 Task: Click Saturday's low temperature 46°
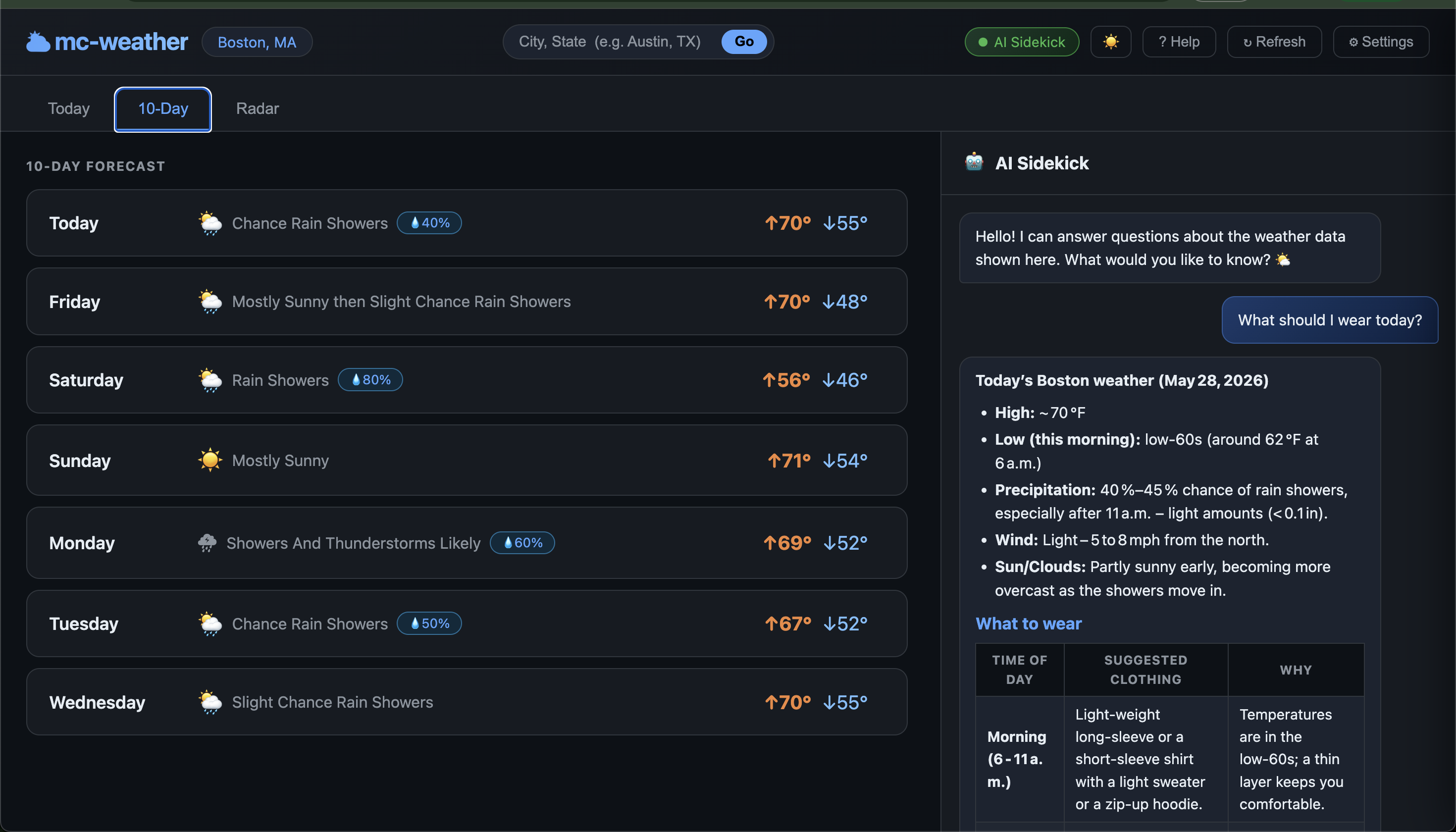pyautogui.click(x=844, y=380)
